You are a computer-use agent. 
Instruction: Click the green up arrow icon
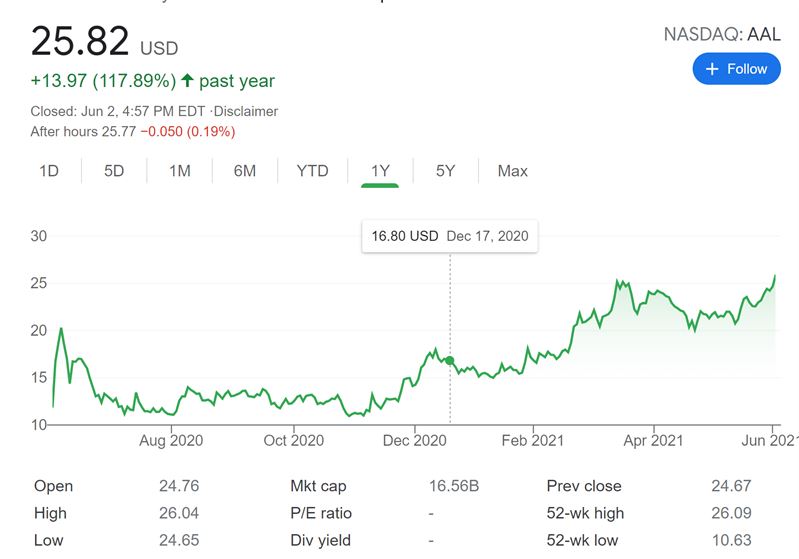point(187,80)
